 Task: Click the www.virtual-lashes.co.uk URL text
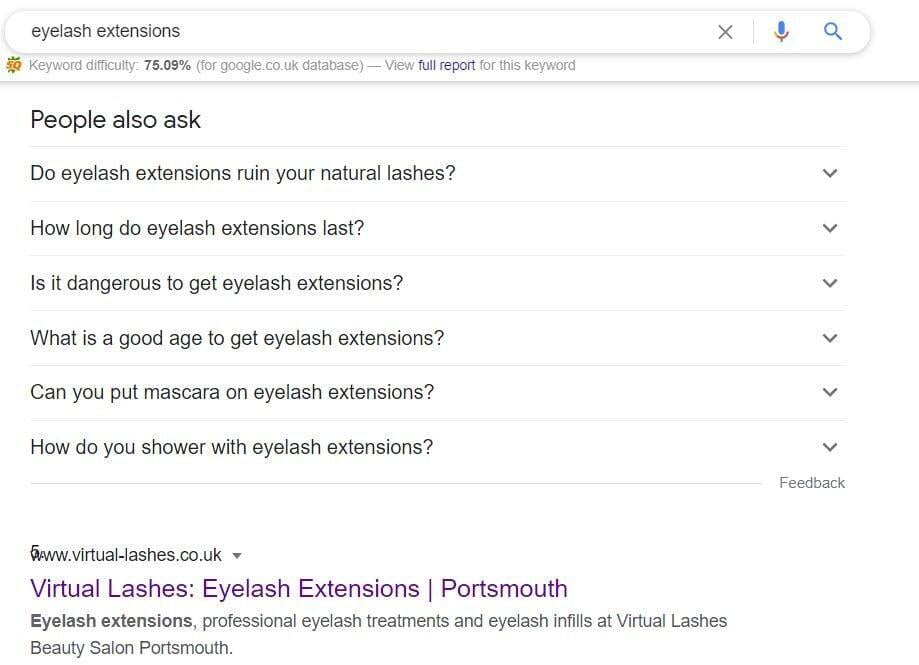130,555
